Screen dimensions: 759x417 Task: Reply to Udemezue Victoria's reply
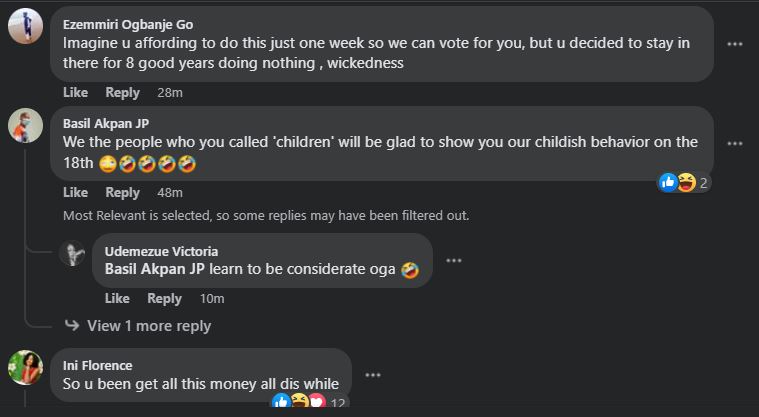pyautogui.click(x=165, y=298)
